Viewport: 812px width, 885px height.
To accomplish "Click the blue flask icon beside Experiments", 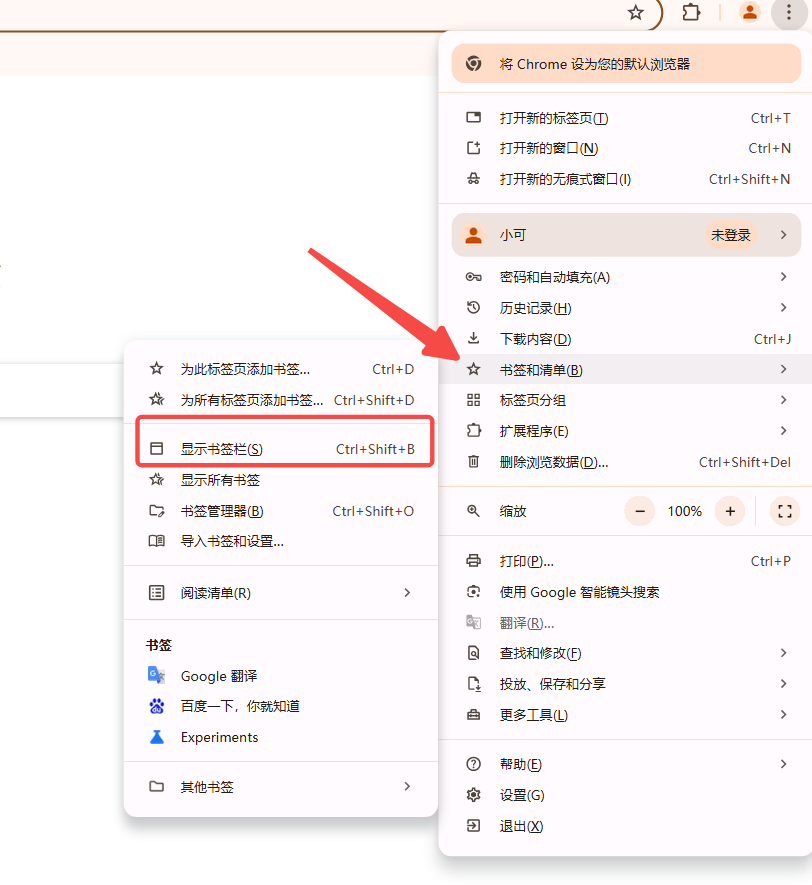I will coord(156,737).
